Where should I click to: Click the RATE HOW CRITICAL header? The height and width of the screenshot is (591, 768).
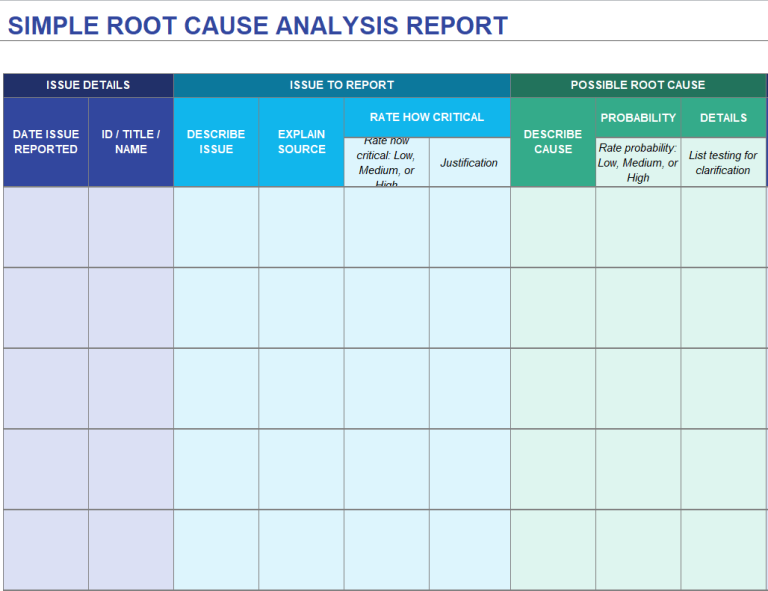(427, 118)
